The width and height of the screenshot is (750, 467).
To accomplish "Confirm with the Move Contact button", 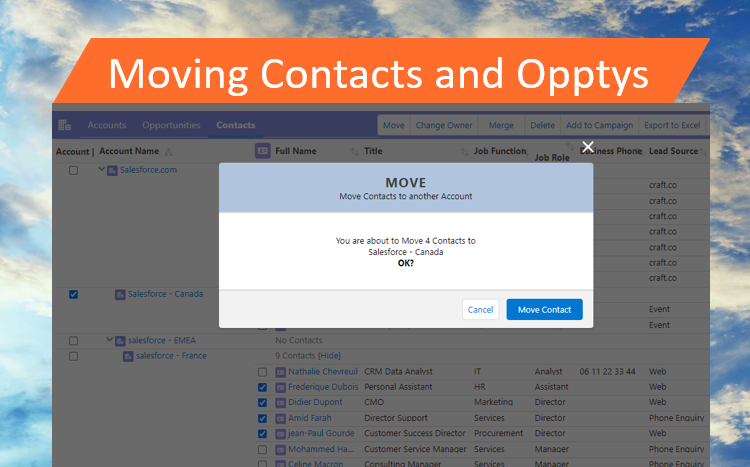I will click(544, 310).
